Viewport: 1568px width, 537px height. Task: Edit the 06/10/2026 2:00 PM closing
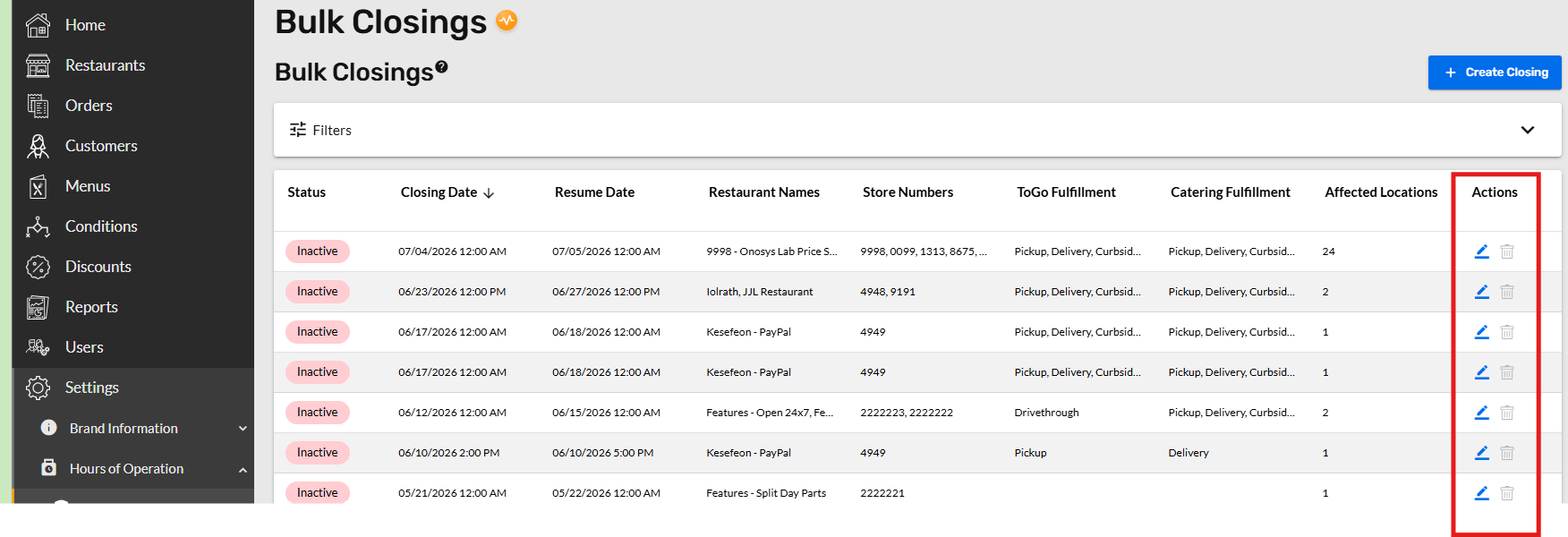pyautogui.click(x=1482, y=453)
